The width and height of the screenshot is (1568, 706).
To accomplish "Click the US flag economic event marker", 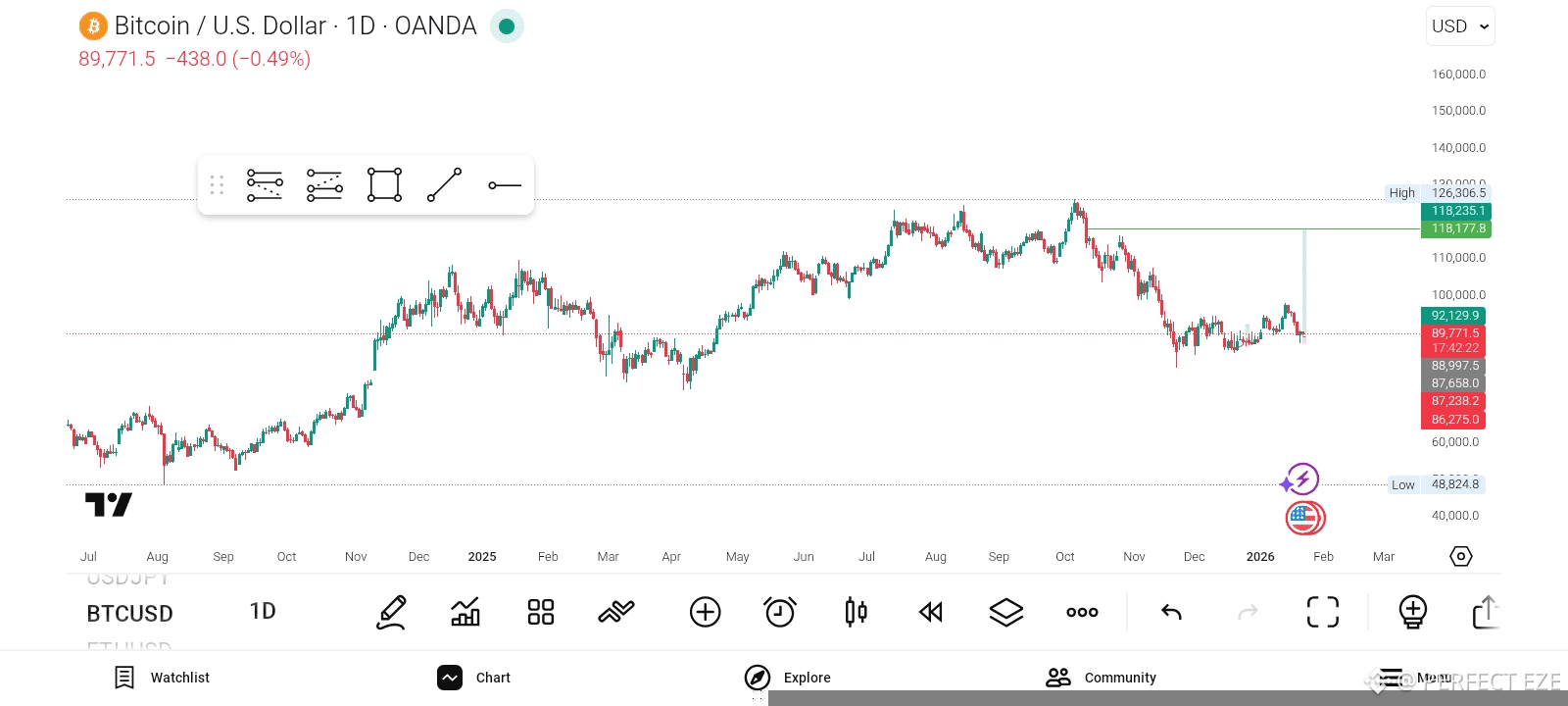I will point(1304,517).
